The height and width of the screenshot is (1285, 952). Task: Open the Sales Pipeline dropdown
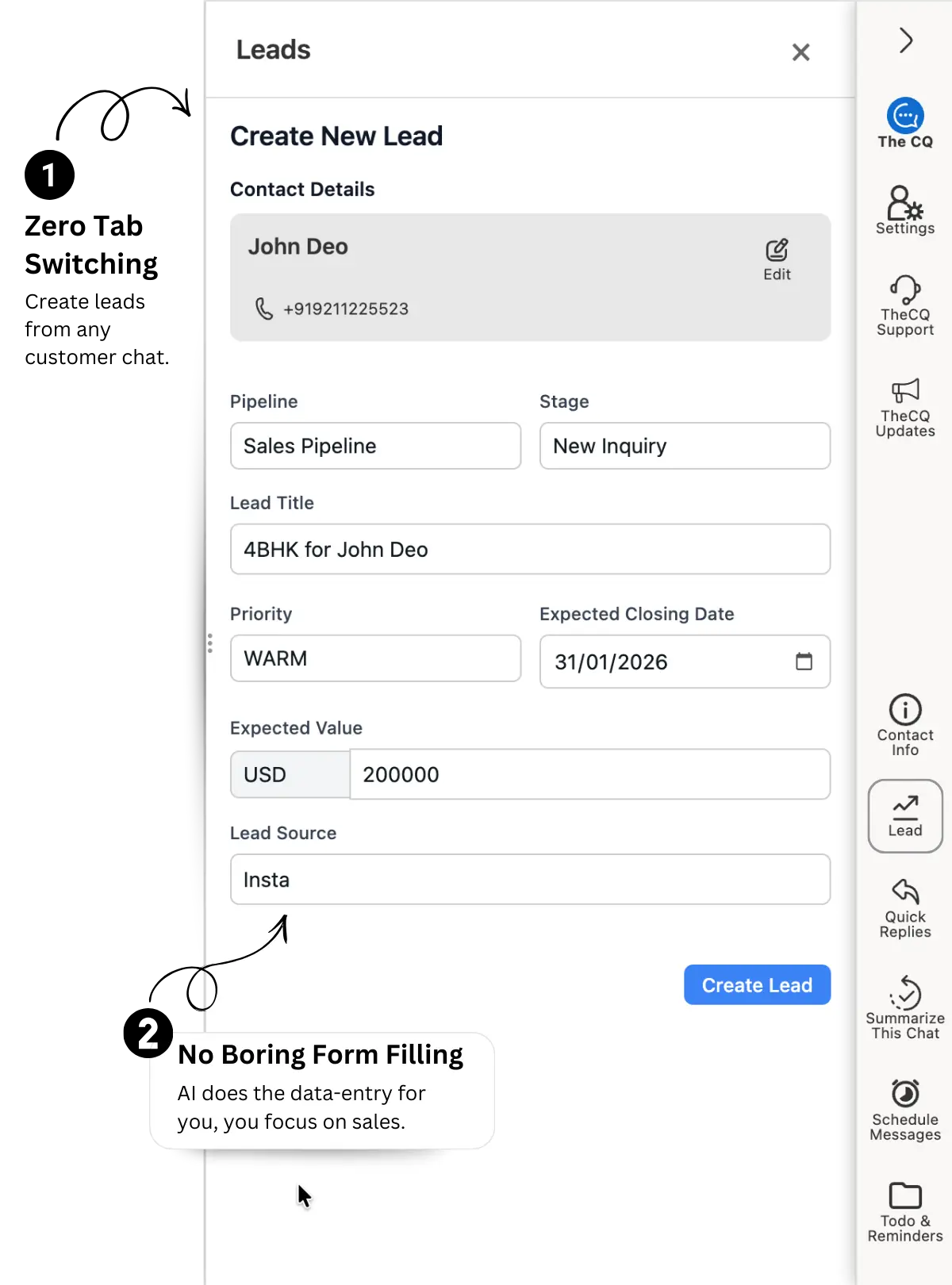[374, 446]
